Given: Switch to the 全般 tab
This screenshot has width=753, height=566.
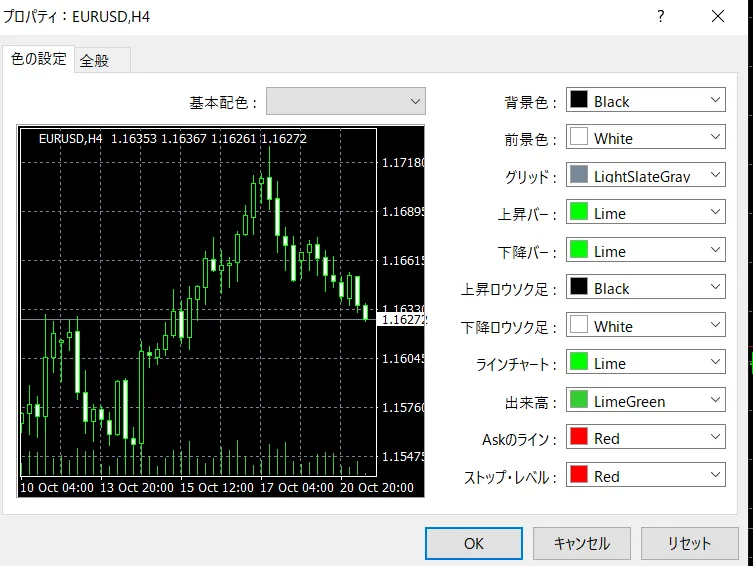Looking at the screenshot, I should coord(102,60).
